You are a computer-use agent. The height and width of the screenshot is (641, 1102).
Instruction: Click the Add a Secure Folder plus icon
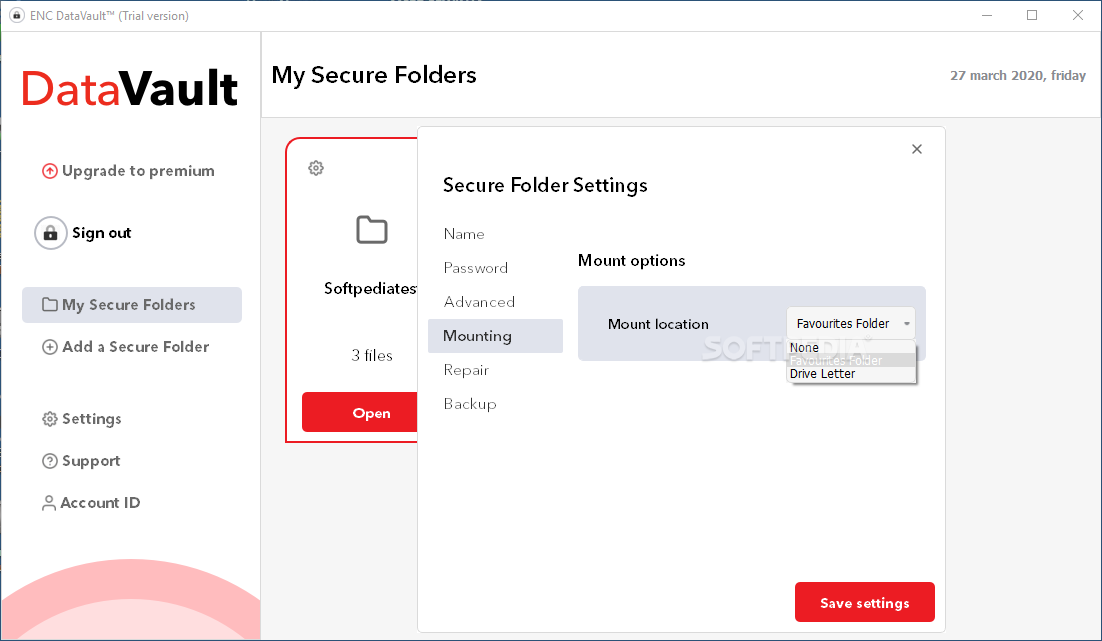[x=50, y=347]
